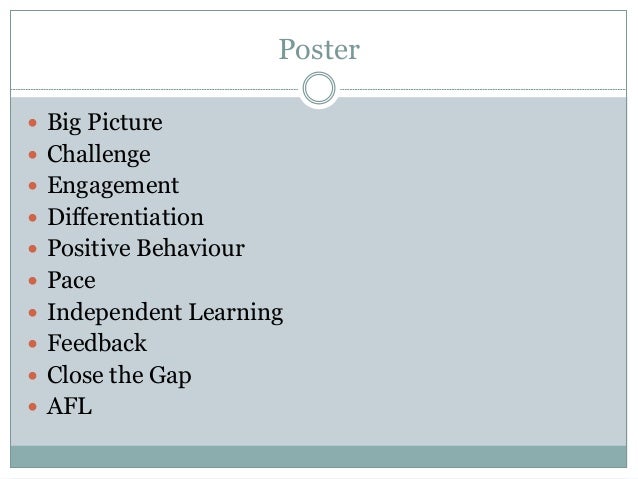Click the orange bullet beside Challenge
Viewport: 638px width, 479px height.
point(33,155)
